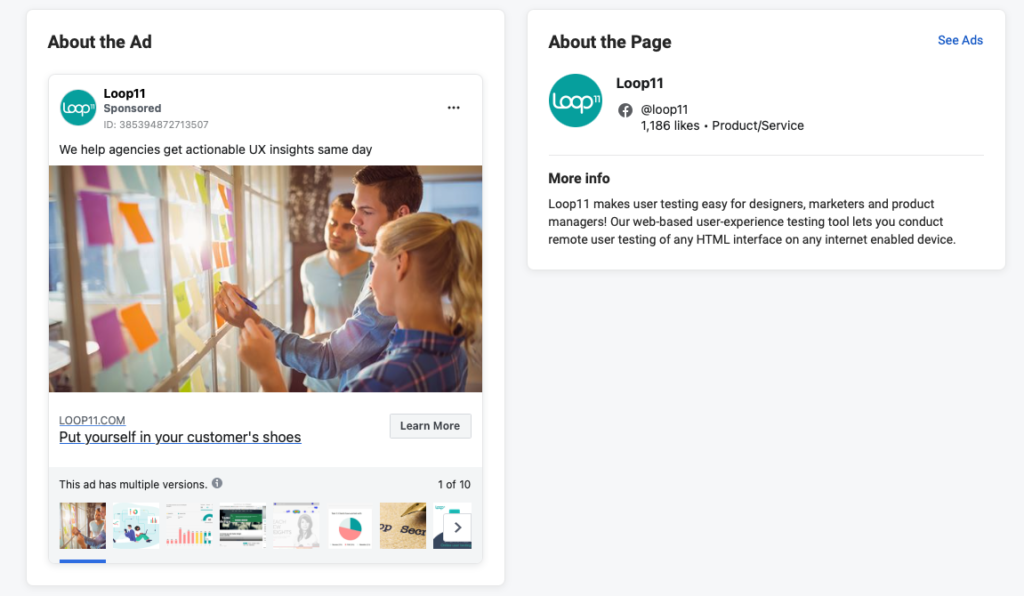1024x596 pixels.
Task: Open the See Ads link
Action: click(x=959, y=41)
